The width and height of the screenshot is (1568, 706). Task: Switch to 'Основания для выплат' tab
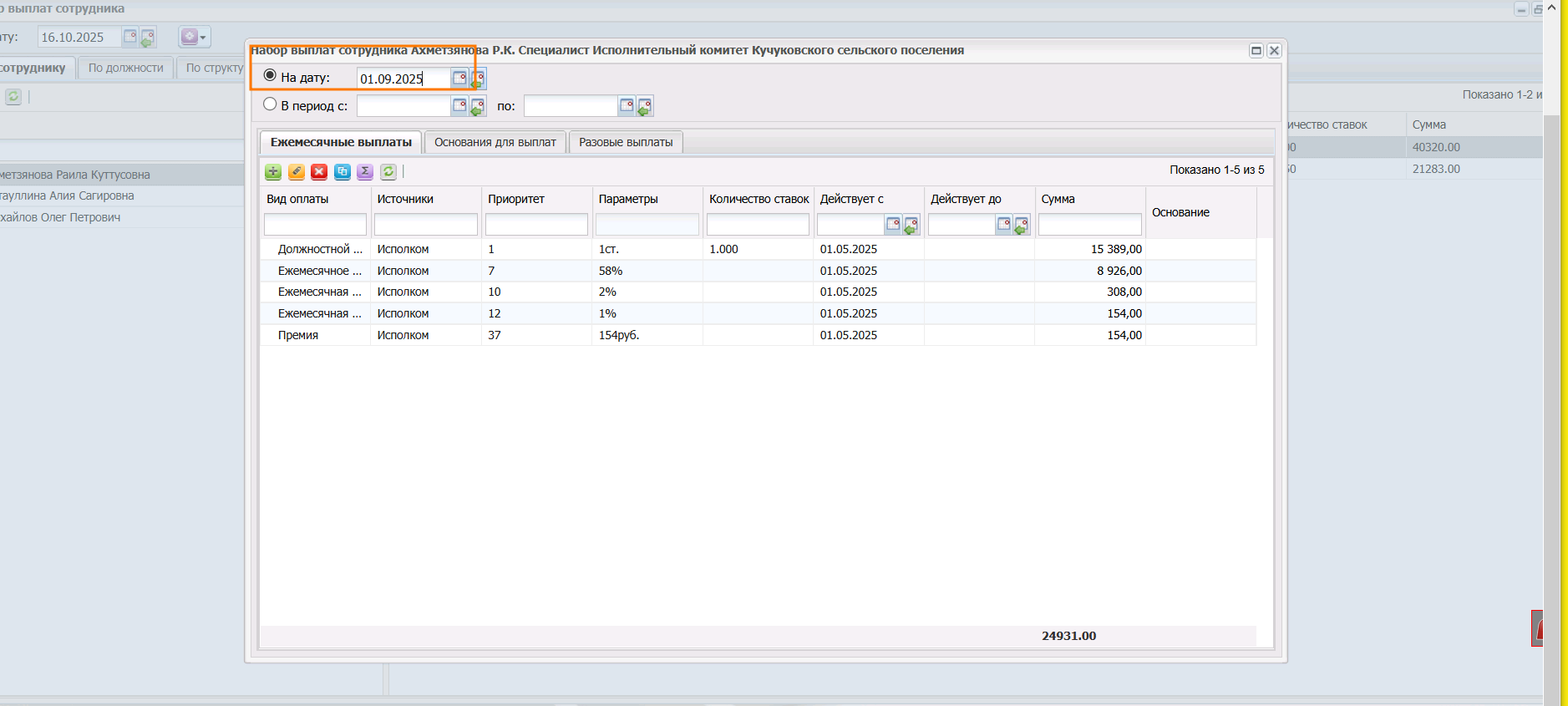coord(495,143)
